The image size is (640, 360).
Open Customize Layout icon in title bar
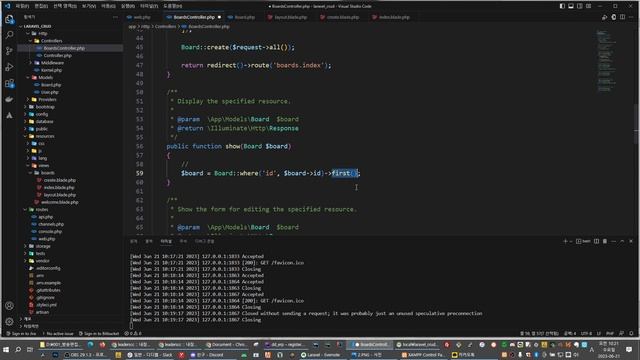point(589,6)
